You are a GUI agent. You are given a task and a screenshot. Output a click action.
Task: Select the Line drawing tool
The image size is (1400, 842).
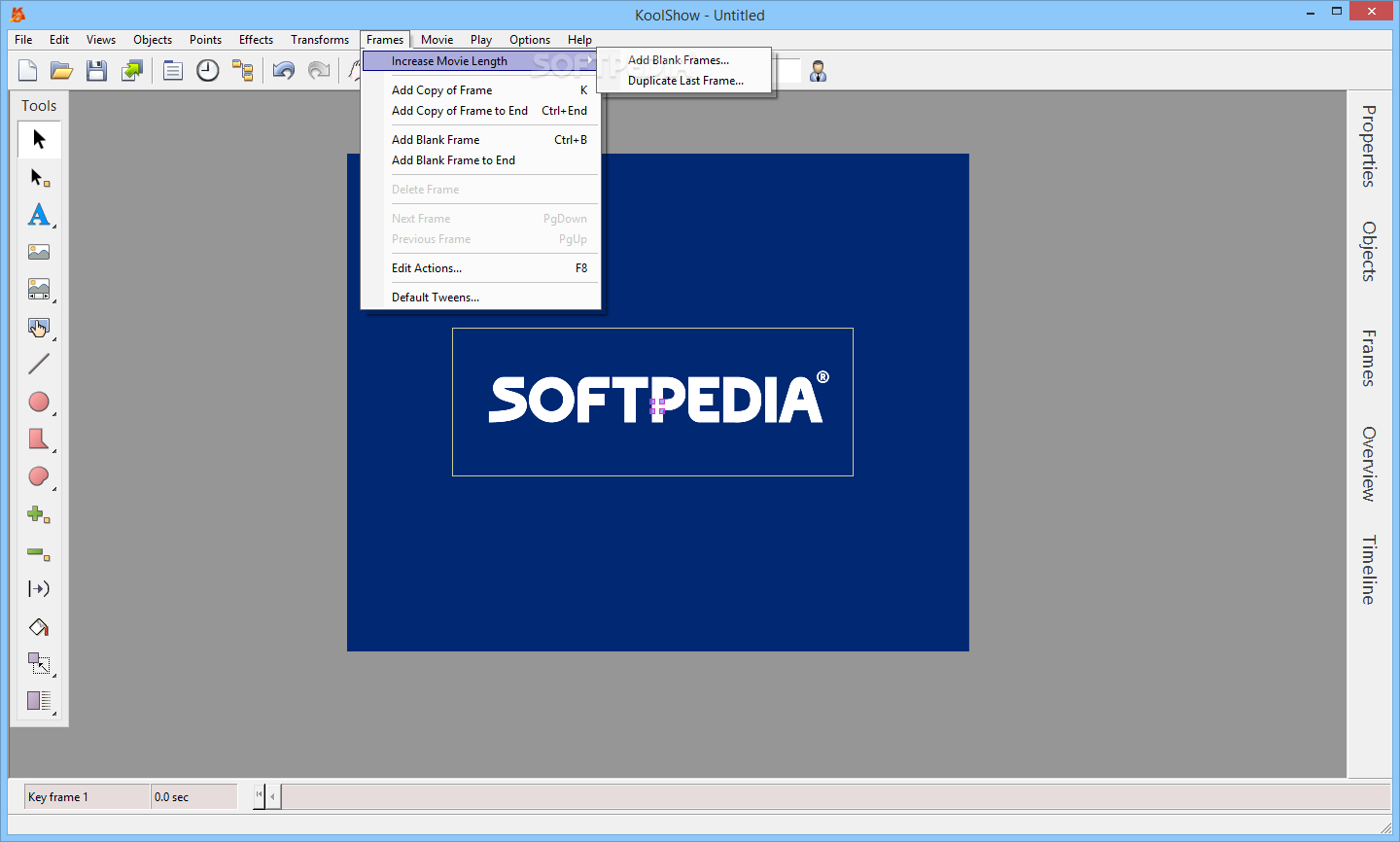point(39,364)
